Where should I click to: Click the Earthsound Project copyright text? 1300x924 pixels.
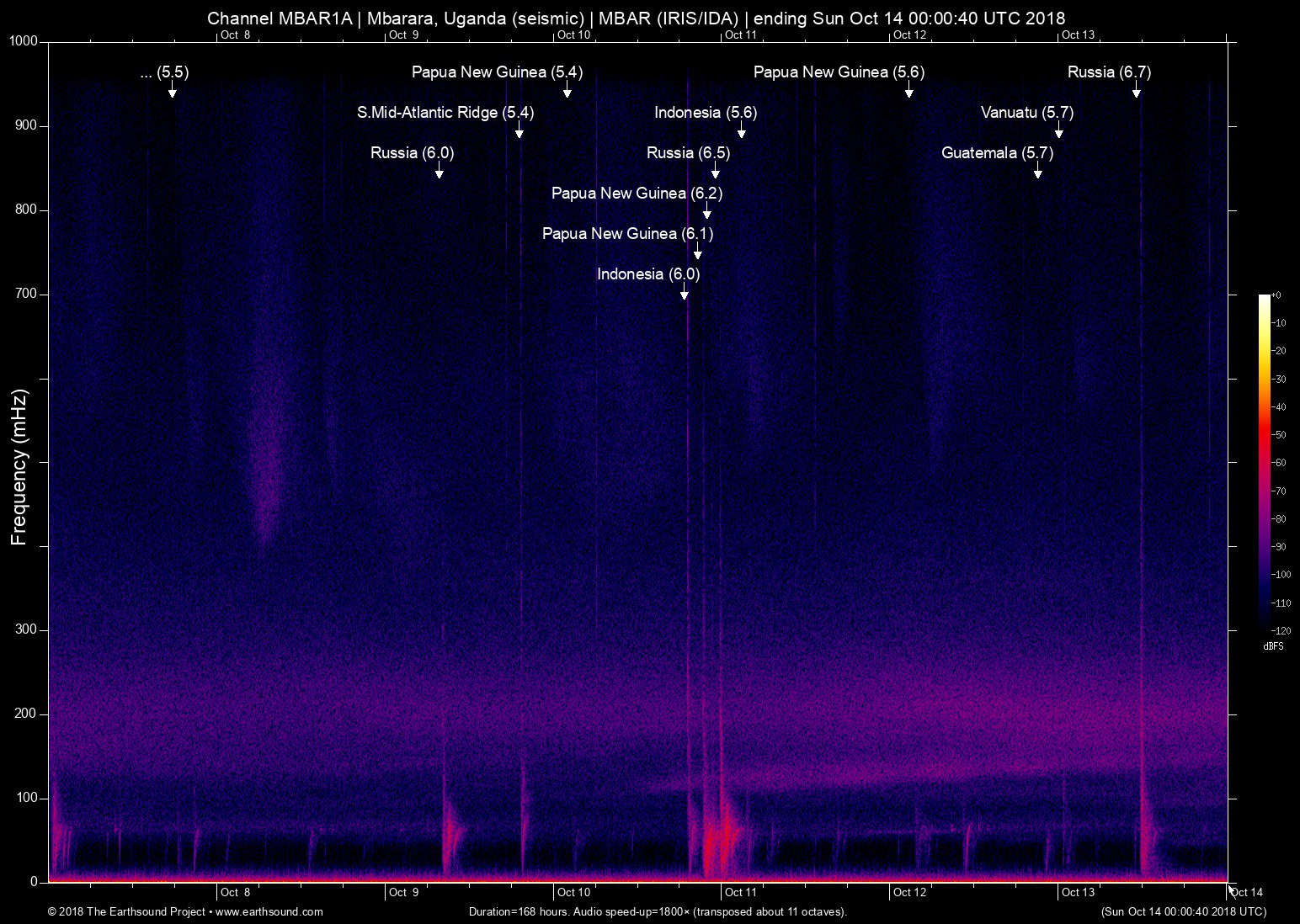(185, 912)
